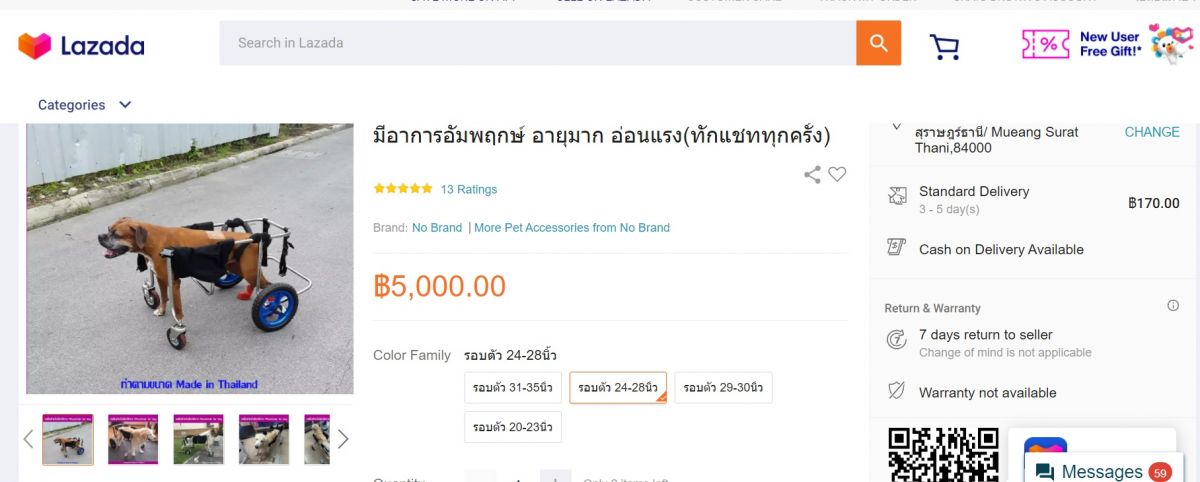Share this product via share icon
This screenshot has height=482, width=1200.
click(812, 174)
